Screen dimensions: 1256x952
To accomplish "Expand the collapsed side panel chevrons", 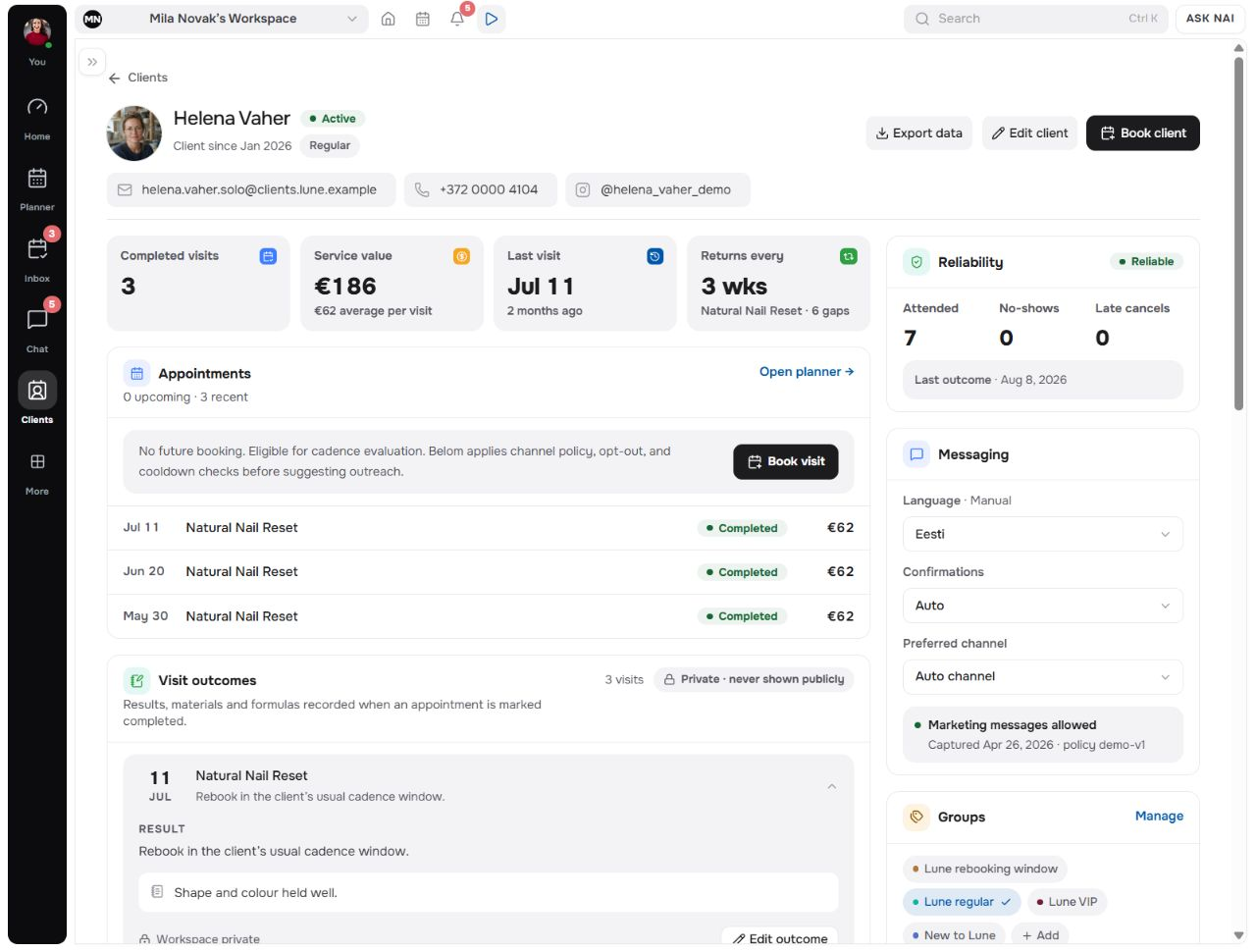I will tap(92, 62).
